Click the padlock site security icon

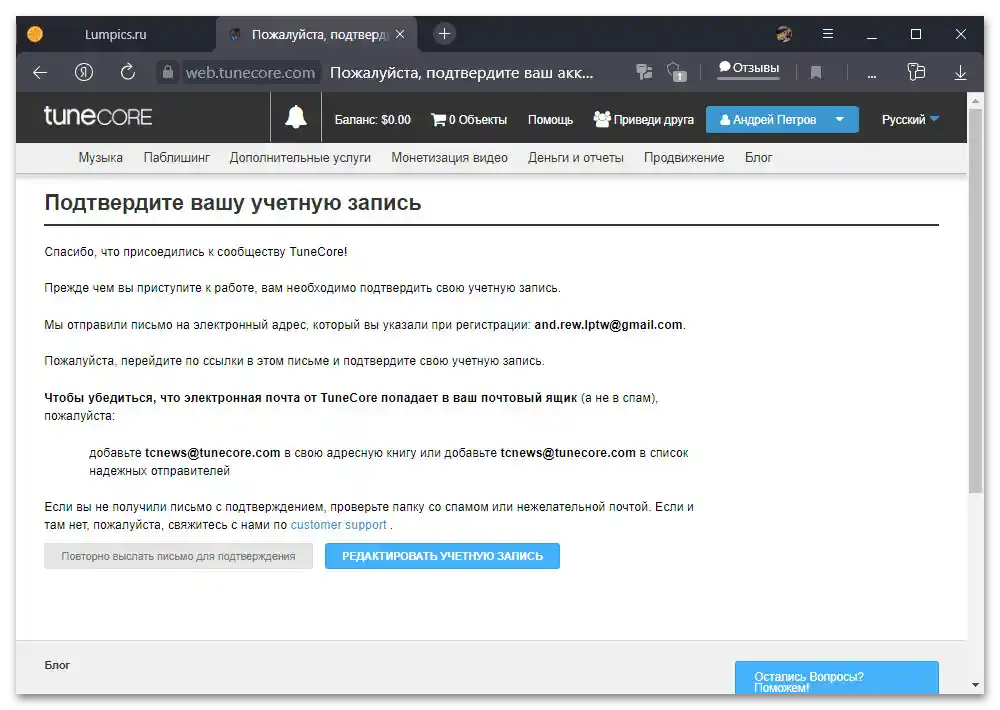pos(168,72)
